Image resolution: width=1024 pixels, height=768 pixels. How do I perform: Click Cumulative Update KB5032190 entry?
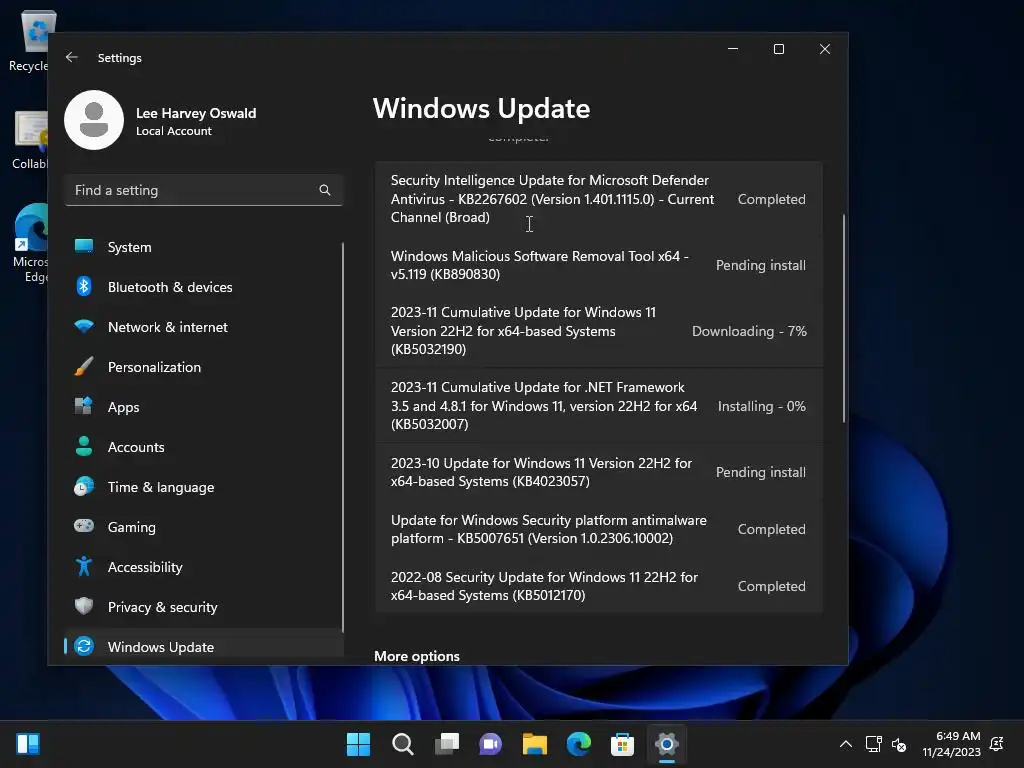[x=598, y=330]
